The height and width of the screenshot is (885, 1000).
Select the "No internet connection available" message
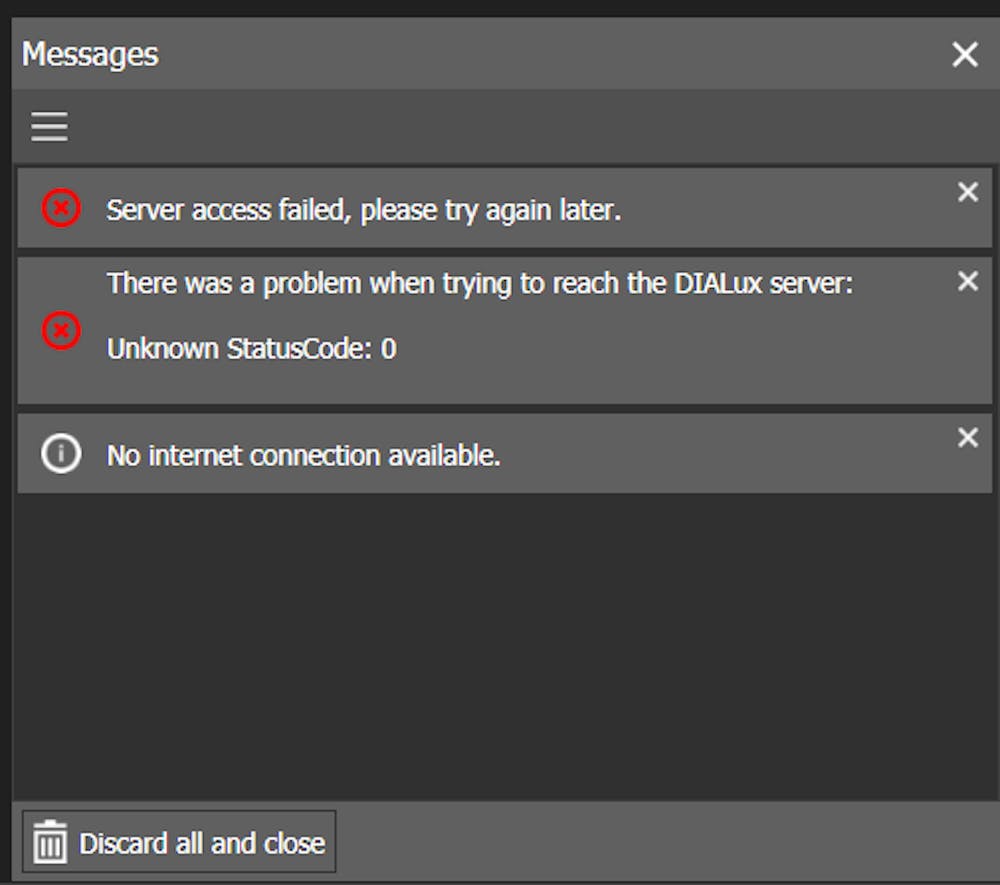(400, 454)
